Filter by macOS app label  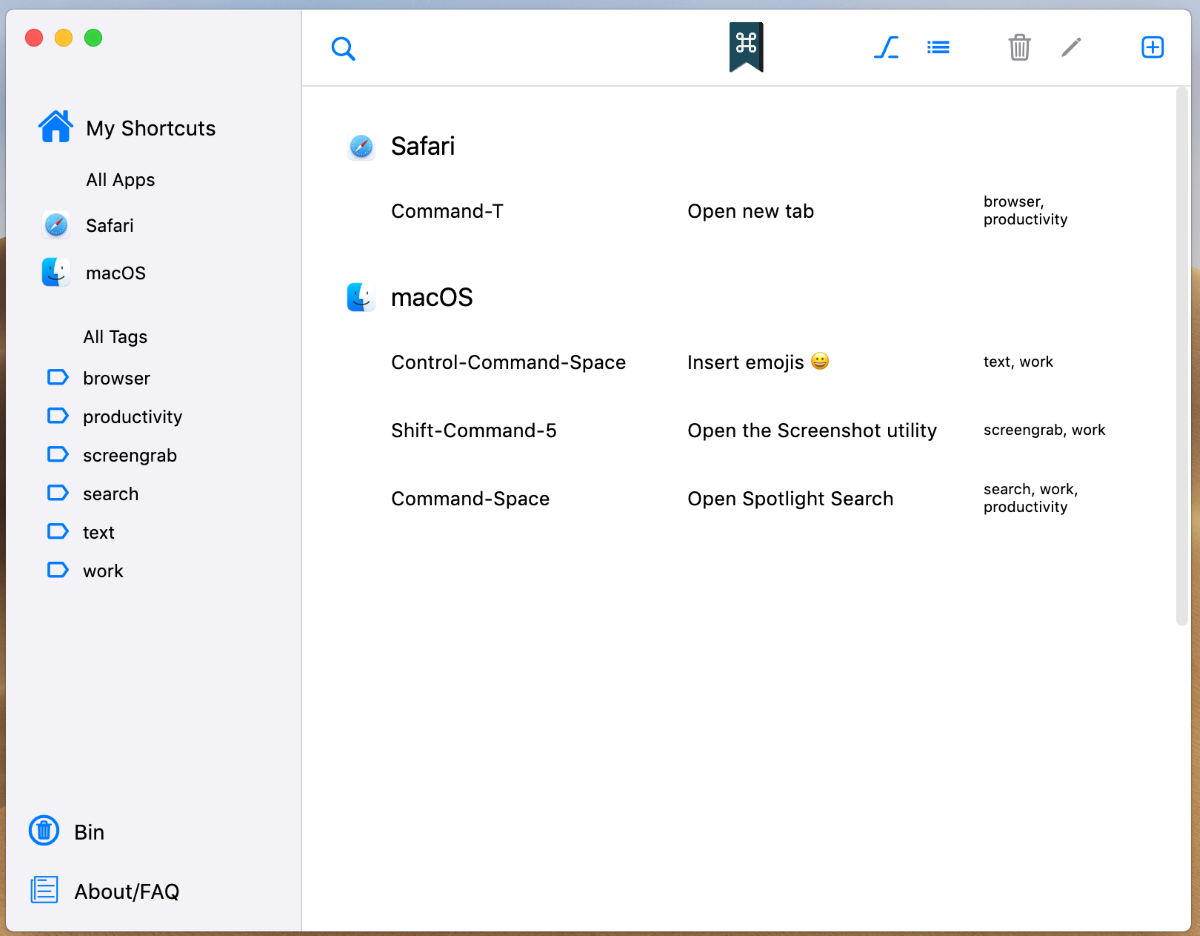point(116,273)
